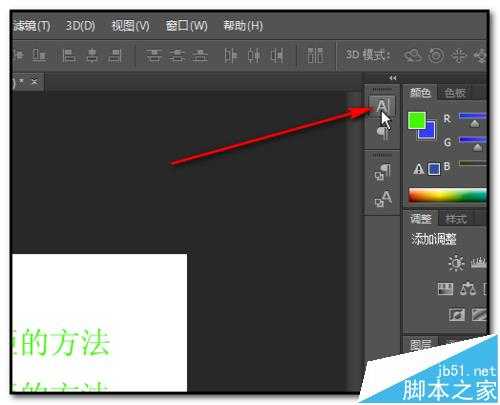Click the blue background color swatch
The width and height of the screenshot is (500, 405).
click(x=429, y=133)
